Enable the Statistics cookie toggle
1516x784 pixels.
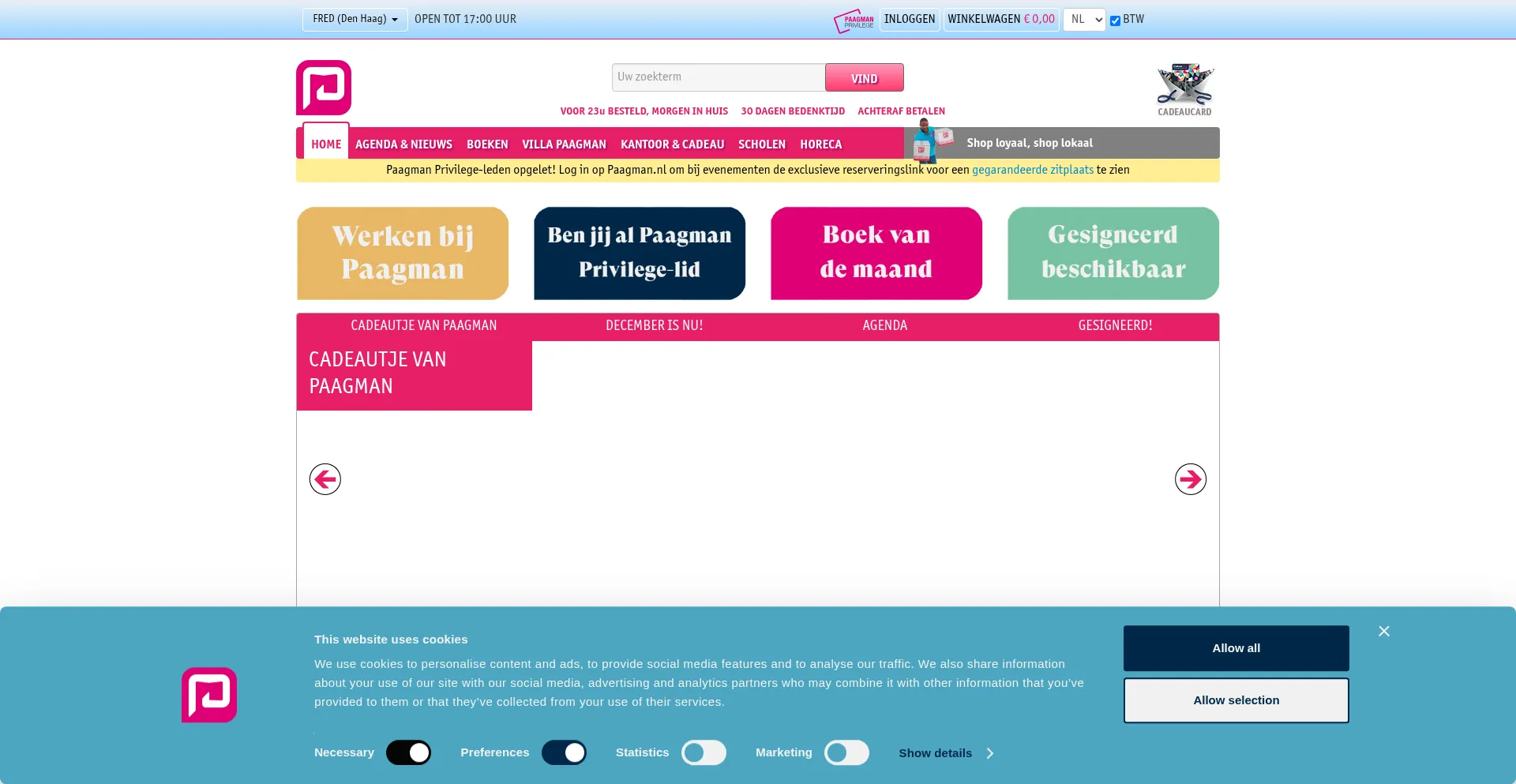tap(704, 752)
